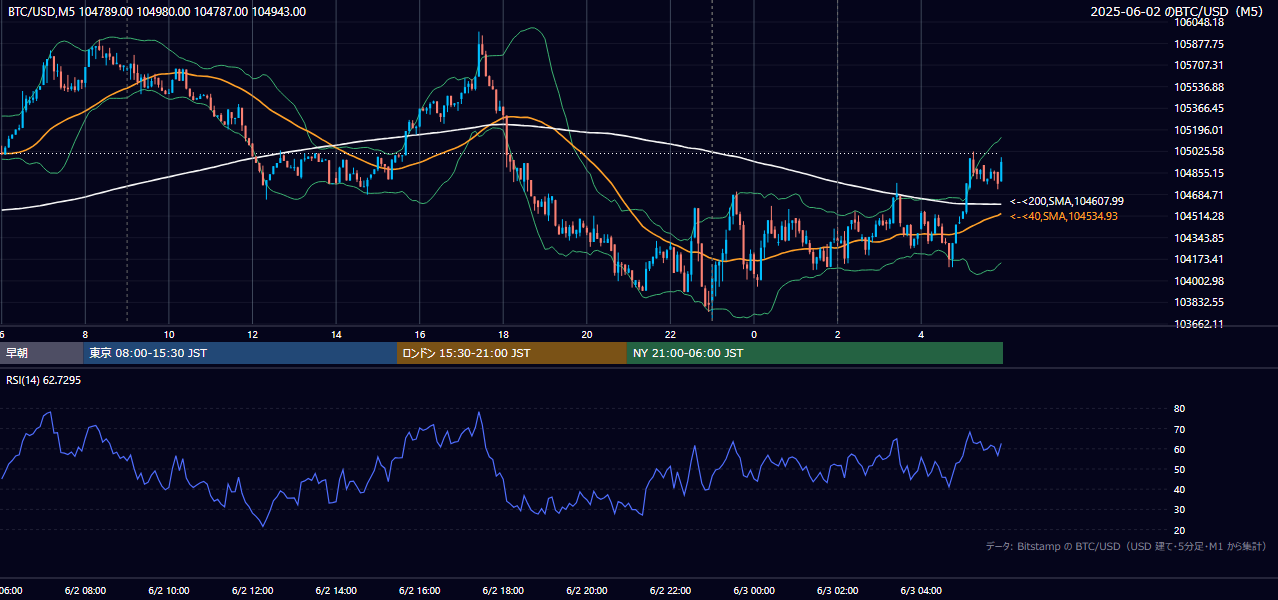This screenshot has width=1278, height=600.
Task: Click price axis value 103662.11
Action: [1200, 324]
